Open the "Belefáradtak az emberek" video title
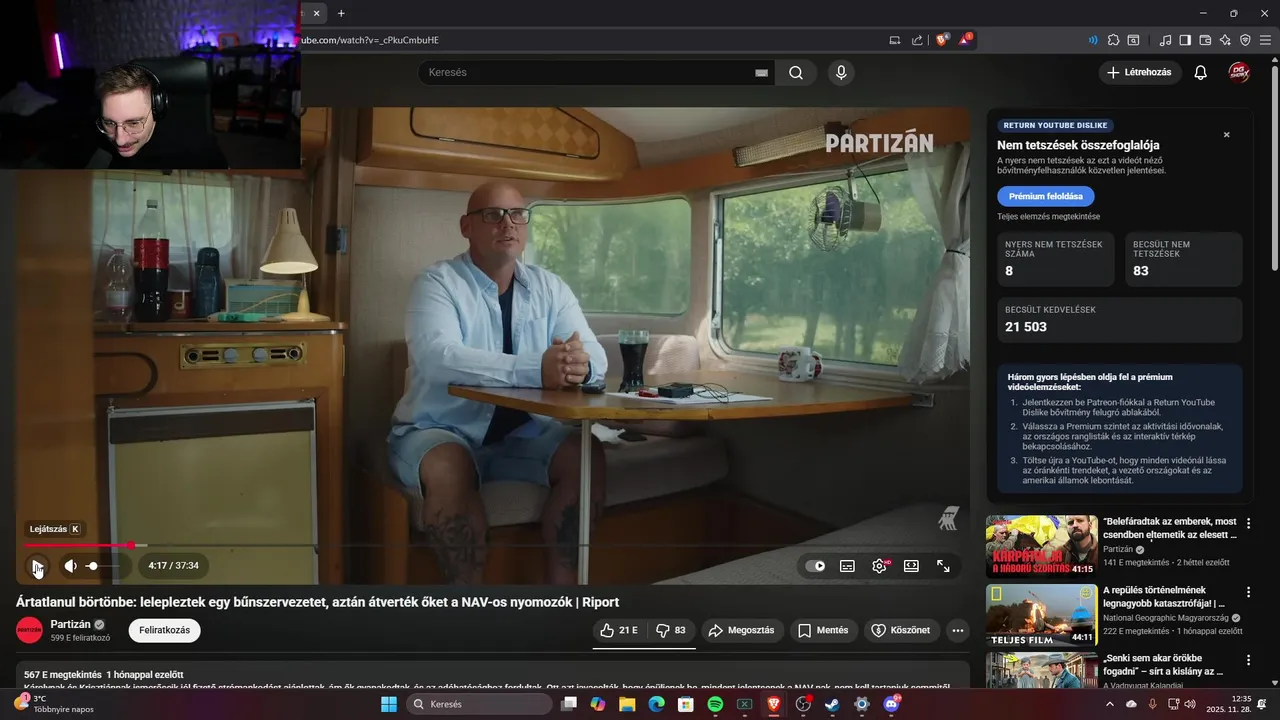The width and height of the screenshot is (1280, 720). pyautogui.click(x=1170, y=528)
